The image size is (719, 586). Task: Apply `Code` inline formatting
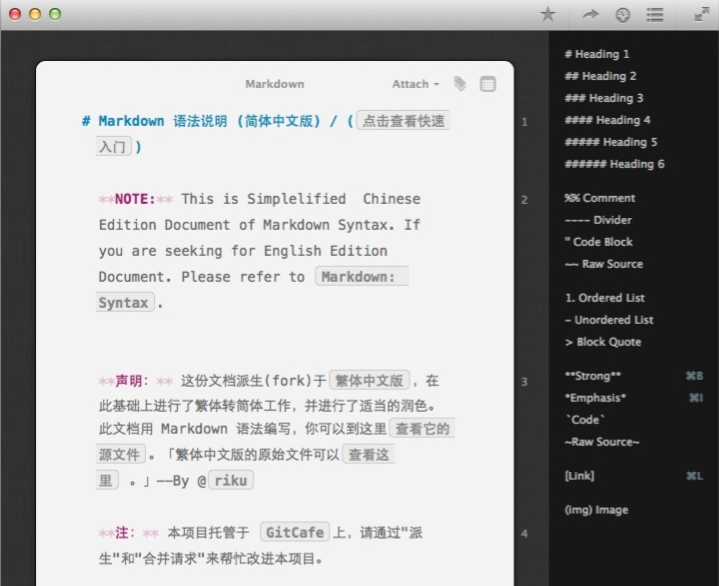click(585, 420)
